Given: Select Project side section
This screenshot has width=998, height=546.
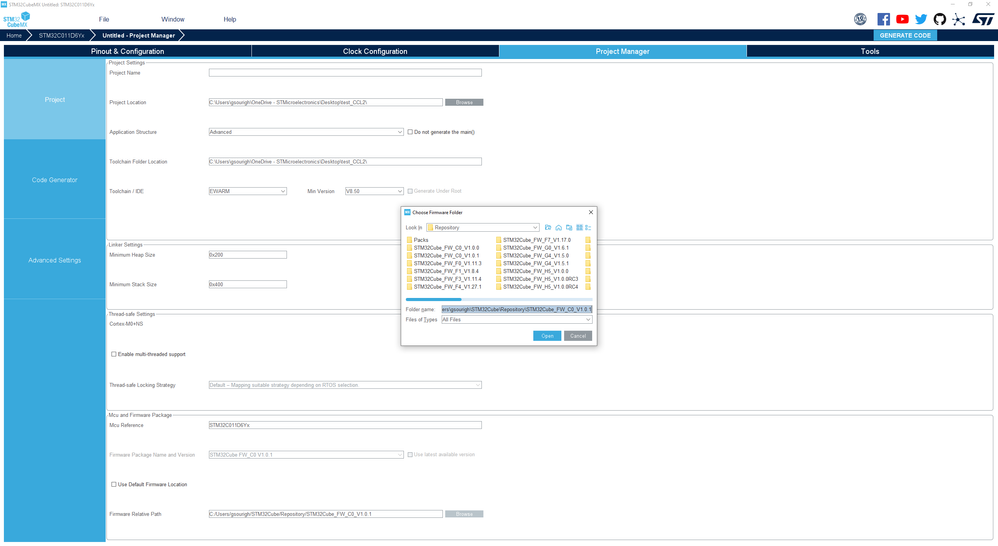Looking at the screenshot, I should point(55,99).
